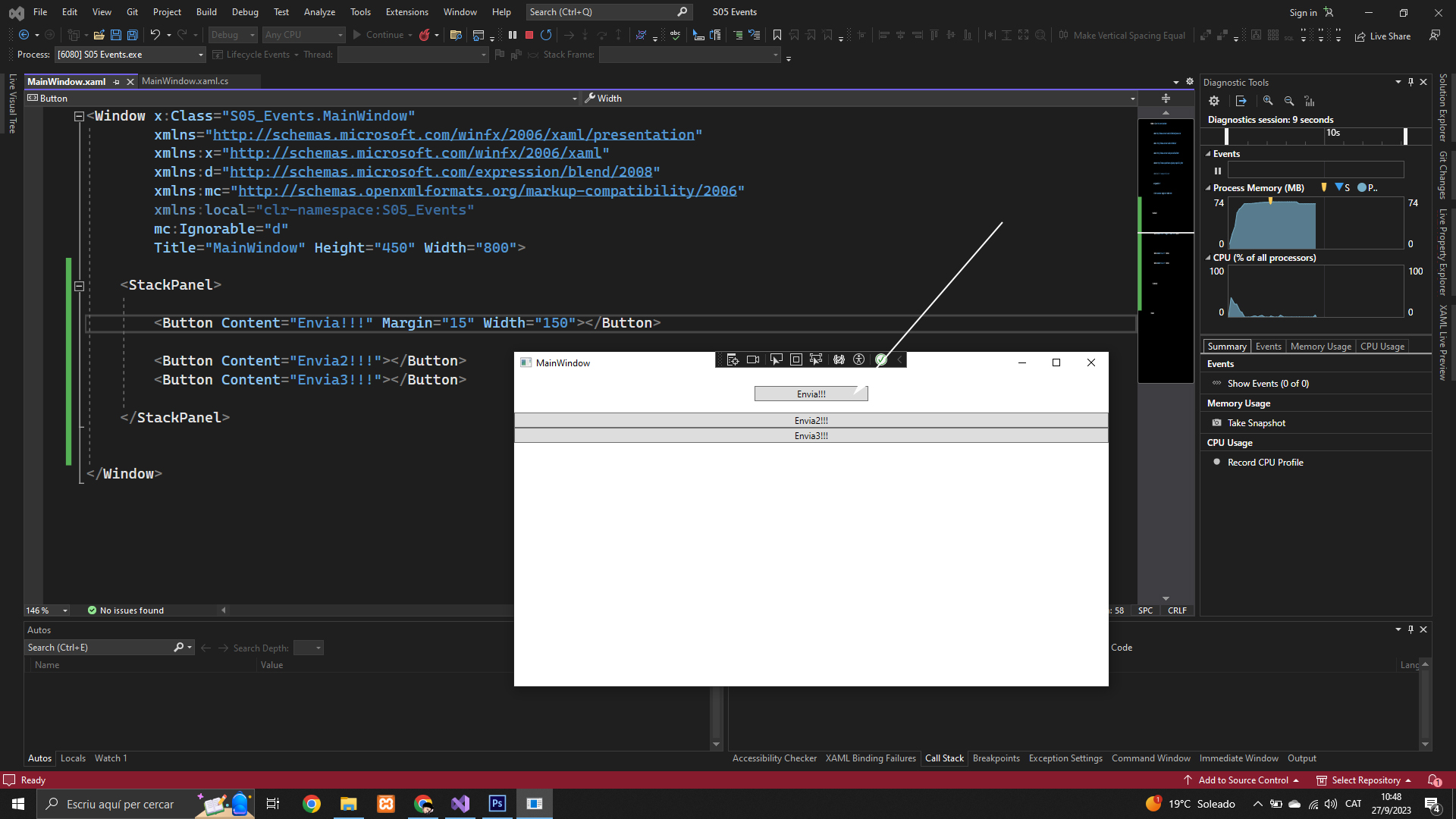The image size is (1456, 819).
Task: Open the Debug menu
Action: [244, 12]
